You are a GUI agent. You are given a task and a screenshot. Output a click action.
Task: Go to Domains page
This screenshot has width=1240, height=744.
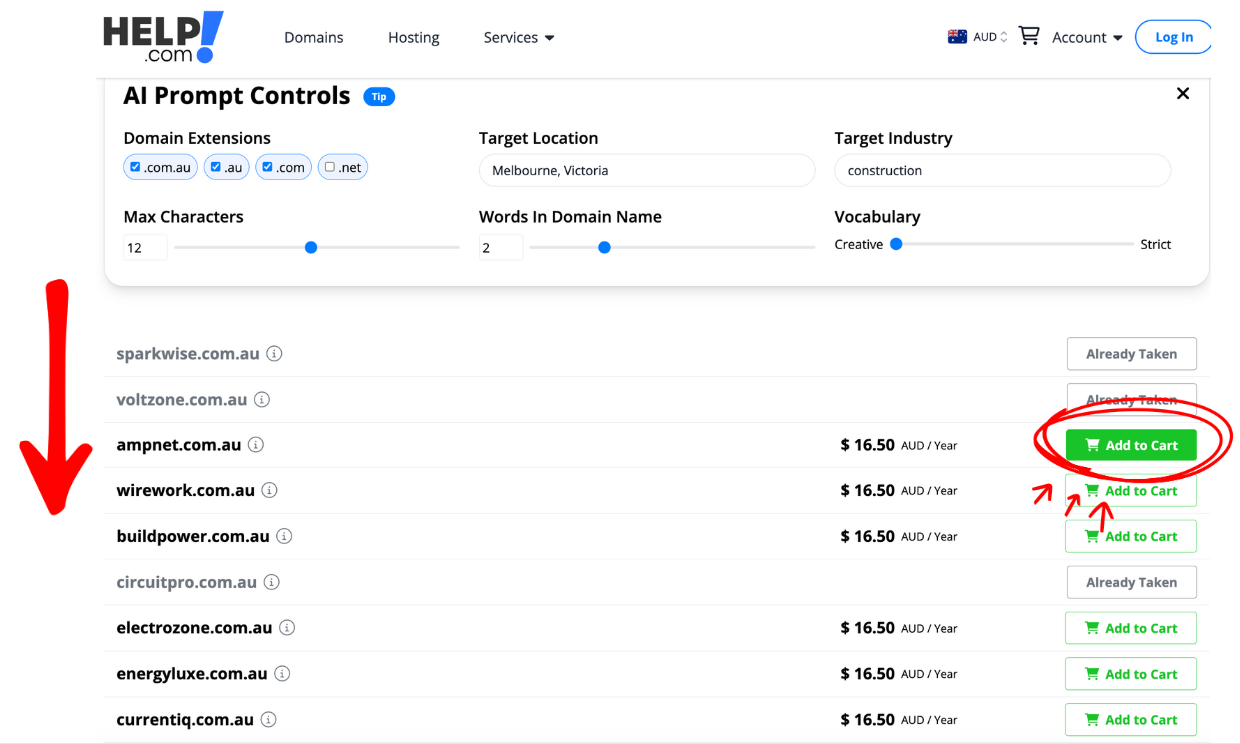pyautogui.click(x=313, y=38)
